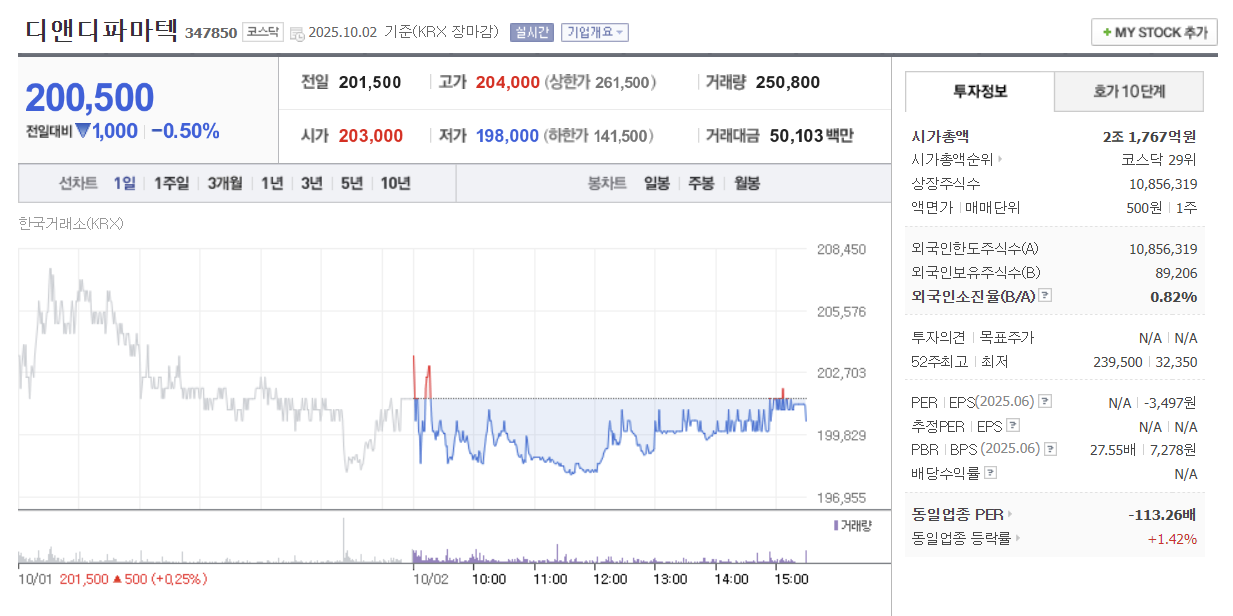Open the help icon beside 외국인소진율(B/A)

pyautogui.click(x=1045, y=296)
